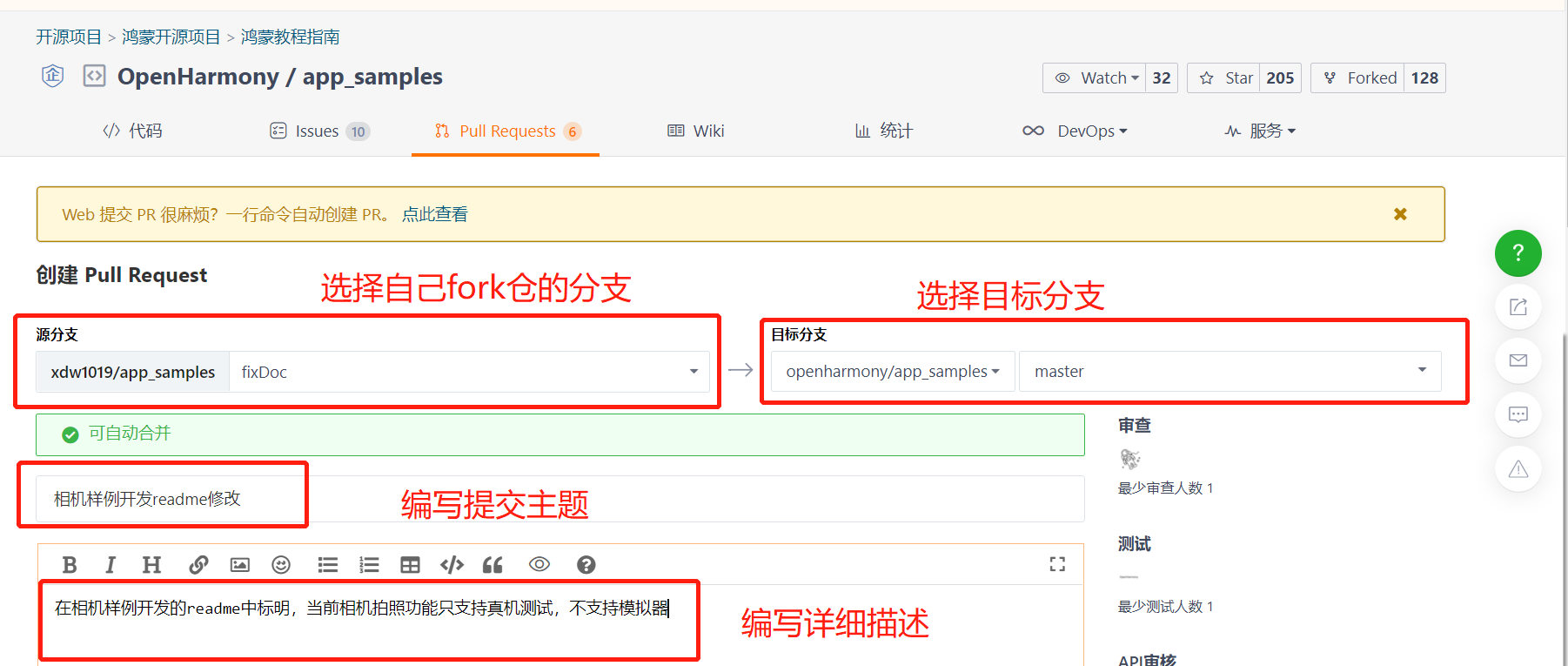Open the Watch dropdown

point(1095,78)
